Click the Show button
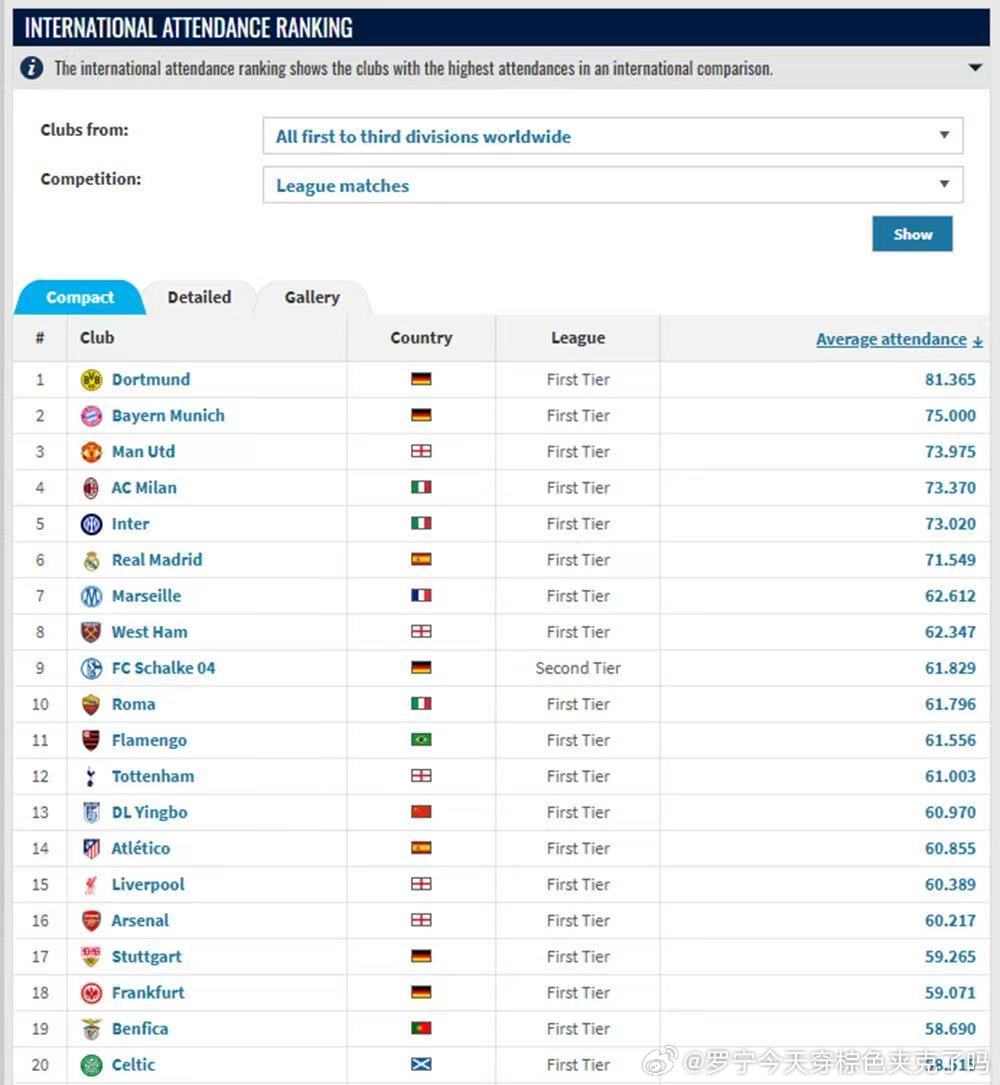 [x=912, y=234]
